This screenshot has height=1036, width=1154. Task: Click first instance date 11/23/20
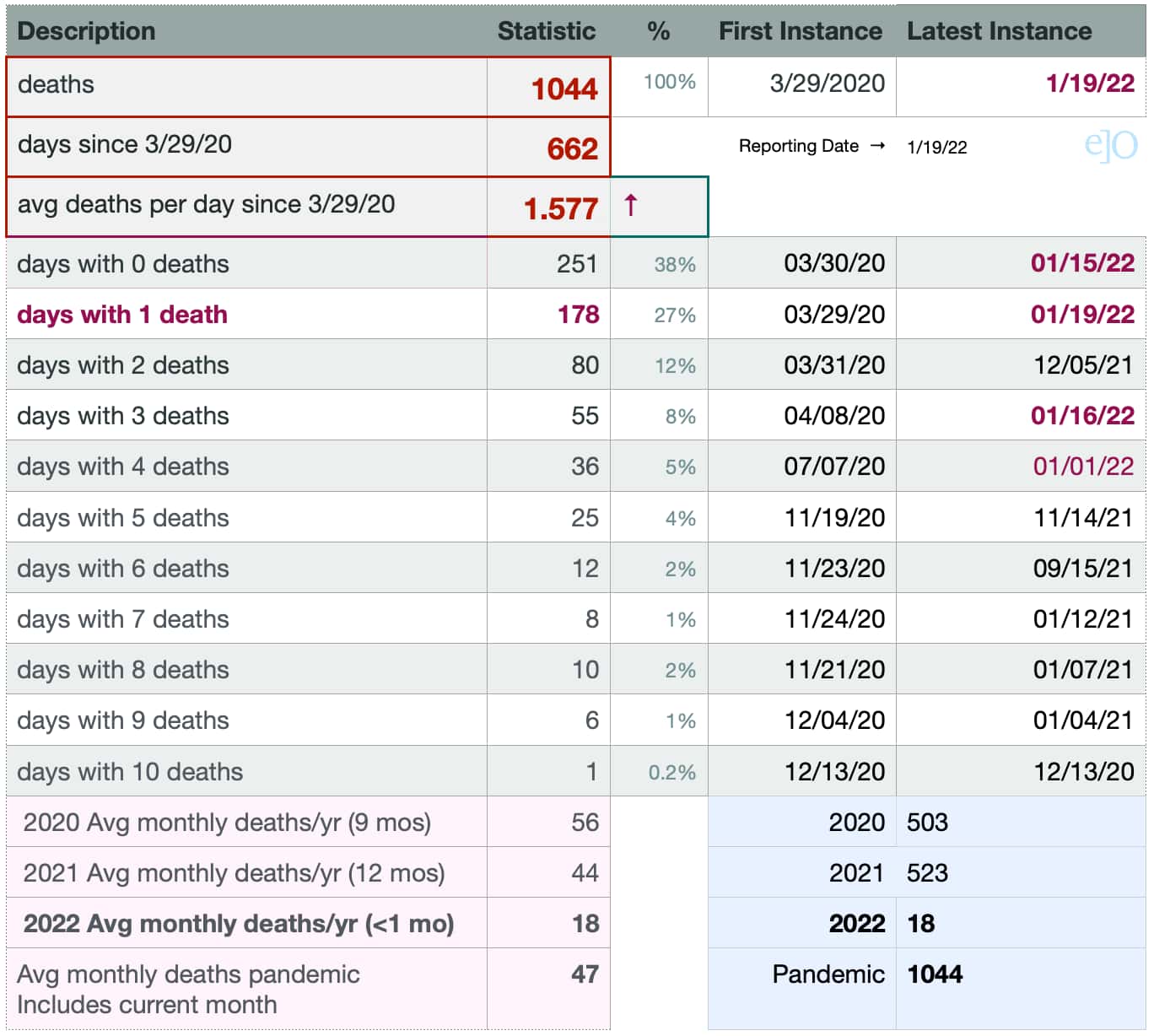pos(834,569)
